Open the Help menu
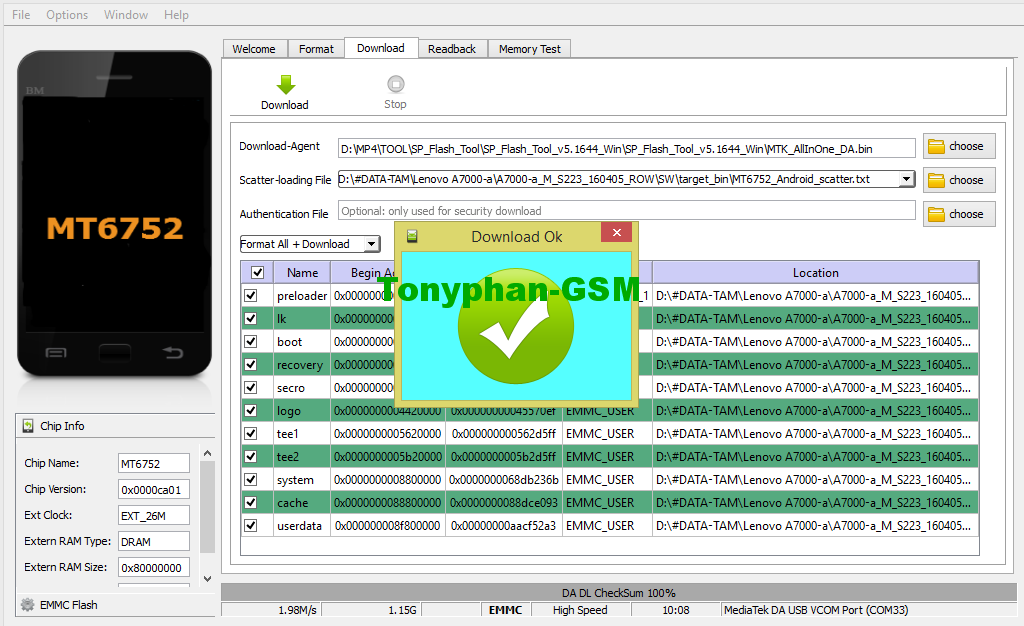The width and height of the screenshot is (1024, 626). click(176, 14)
